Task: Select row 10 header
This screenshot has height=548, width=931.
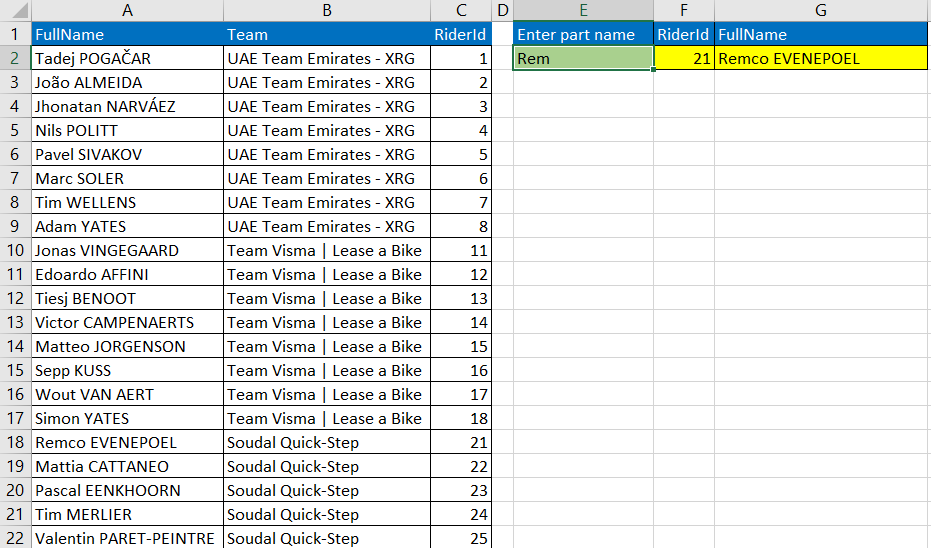Action: (15, 251)
